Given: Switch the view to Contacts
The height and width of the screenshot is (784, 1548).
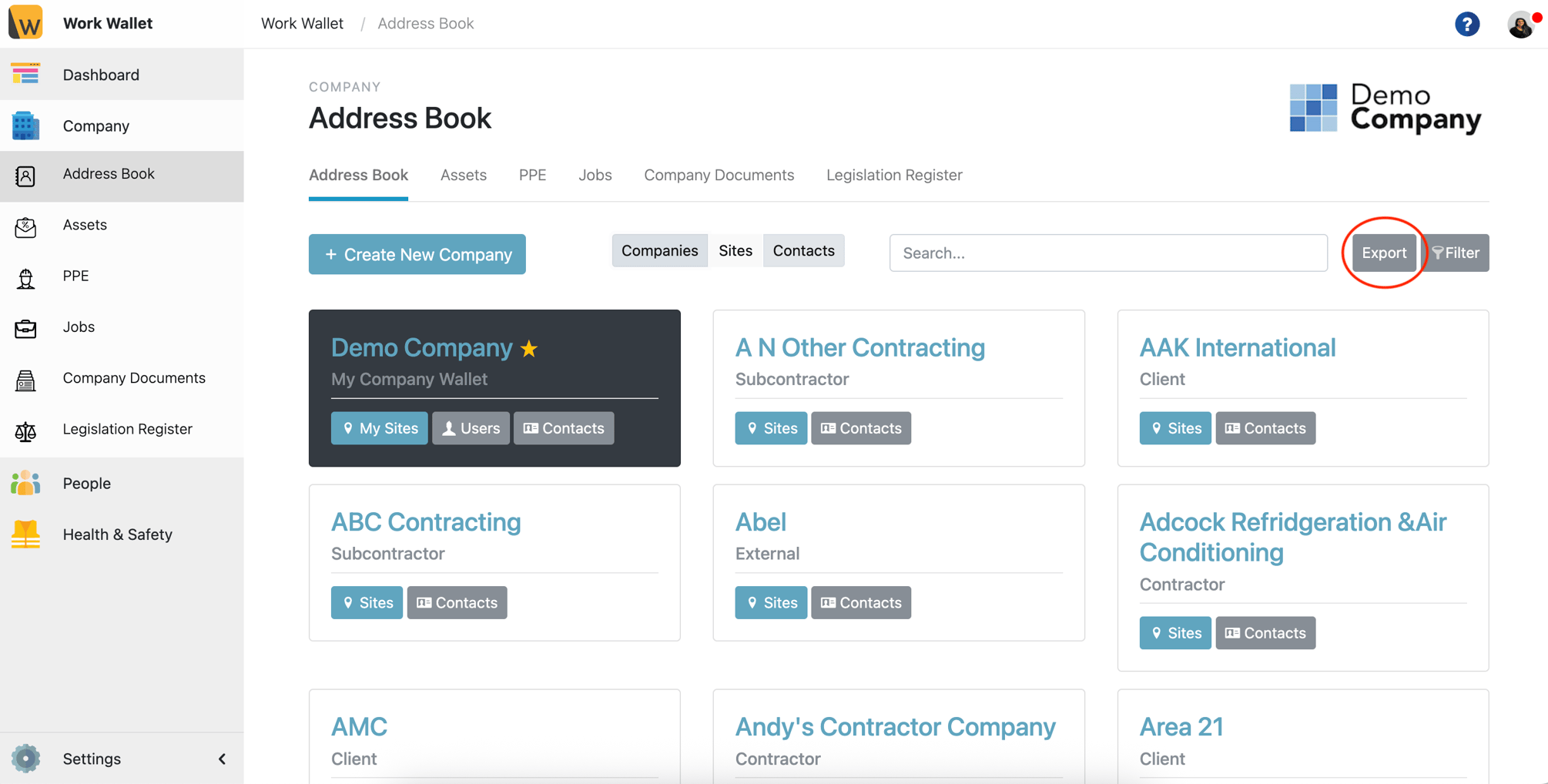Looking at the screenshot, I should click(x=803, y=250).
